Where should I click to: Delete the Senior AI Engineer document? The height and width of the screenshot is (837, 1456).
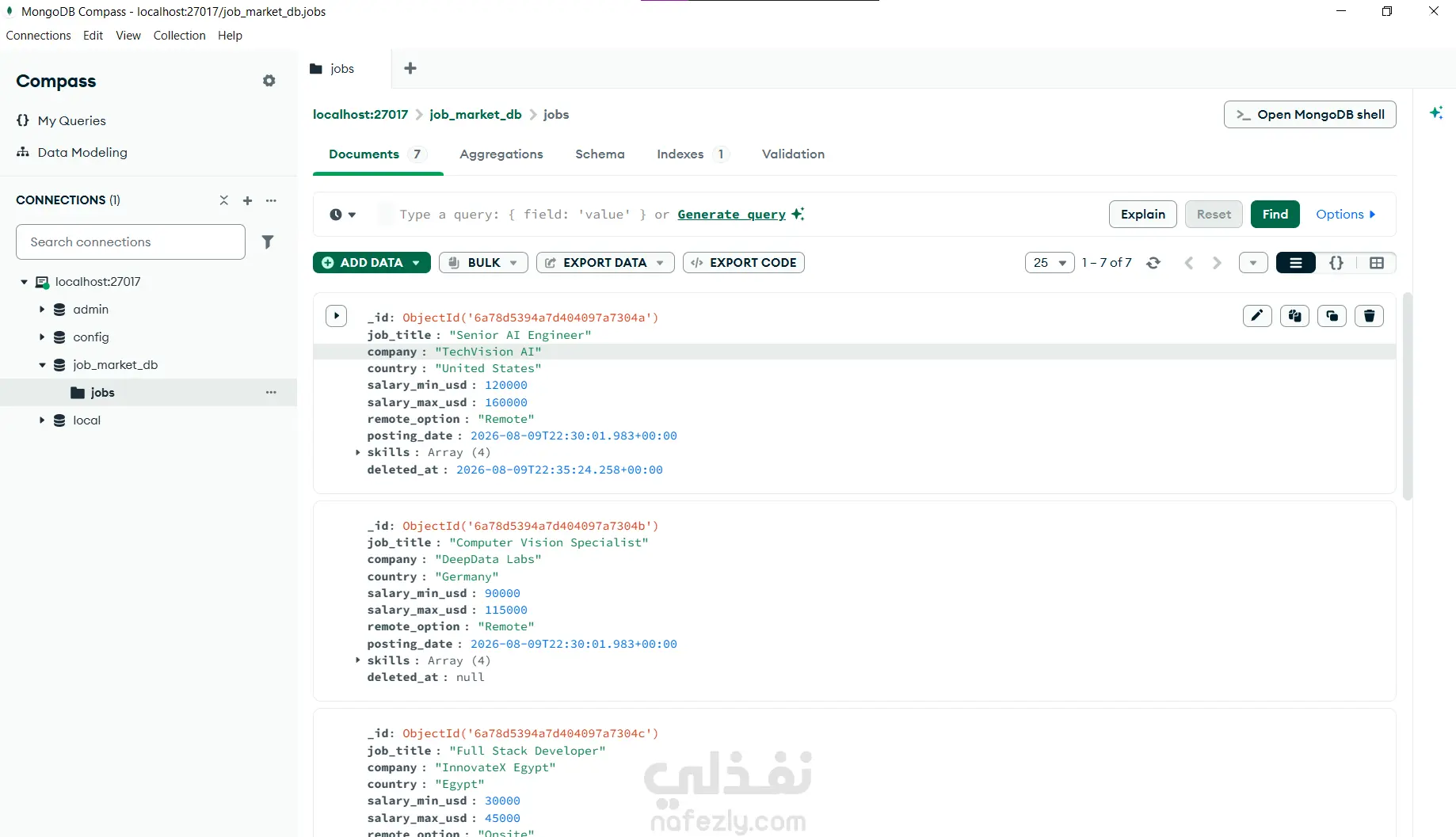click(1370, 316)
